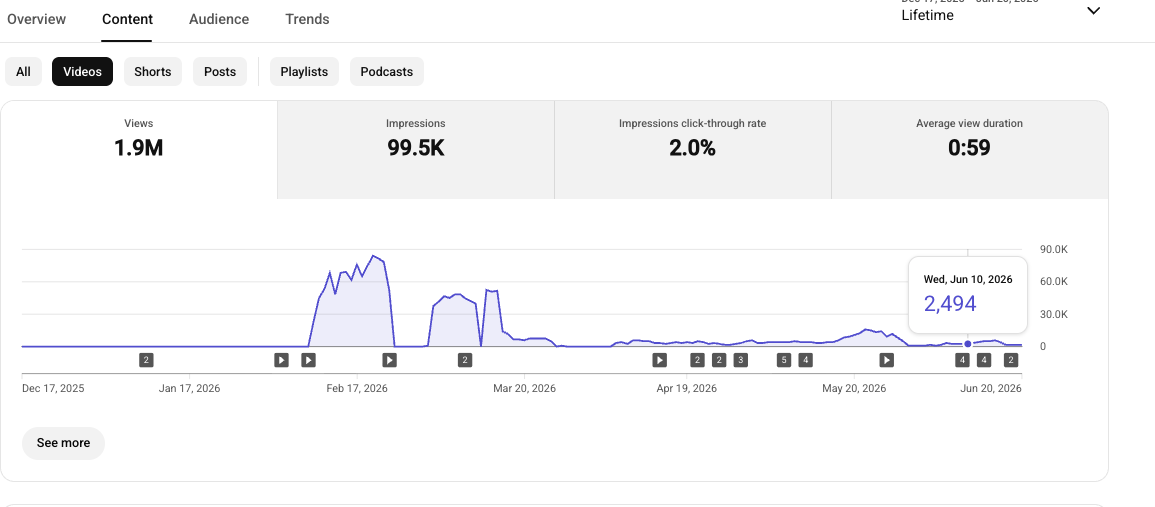
Task: Click the 30.0K y-axis label
Action: click(1053, 314)
